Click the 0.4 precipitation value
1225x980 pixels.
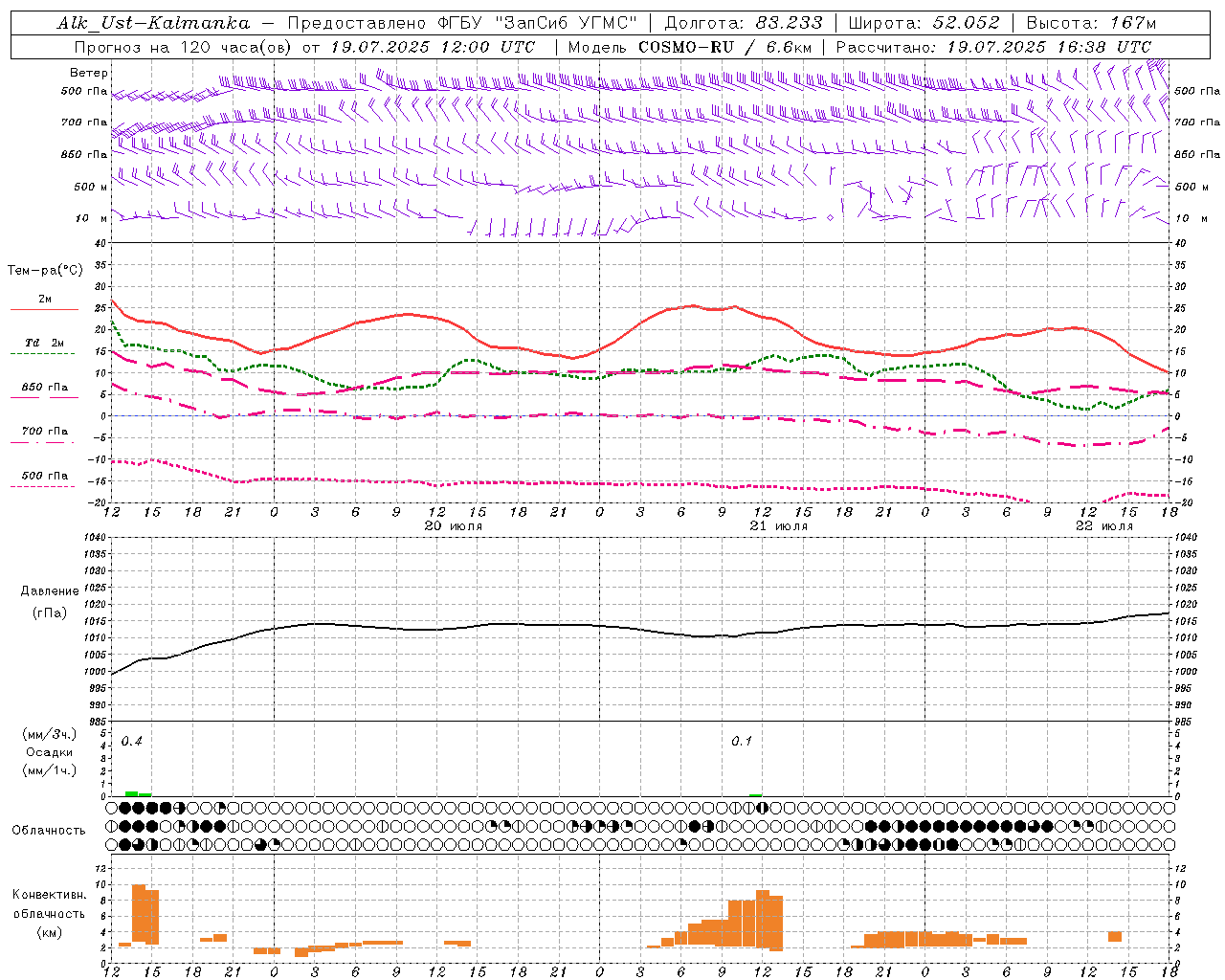click(131, 742)
